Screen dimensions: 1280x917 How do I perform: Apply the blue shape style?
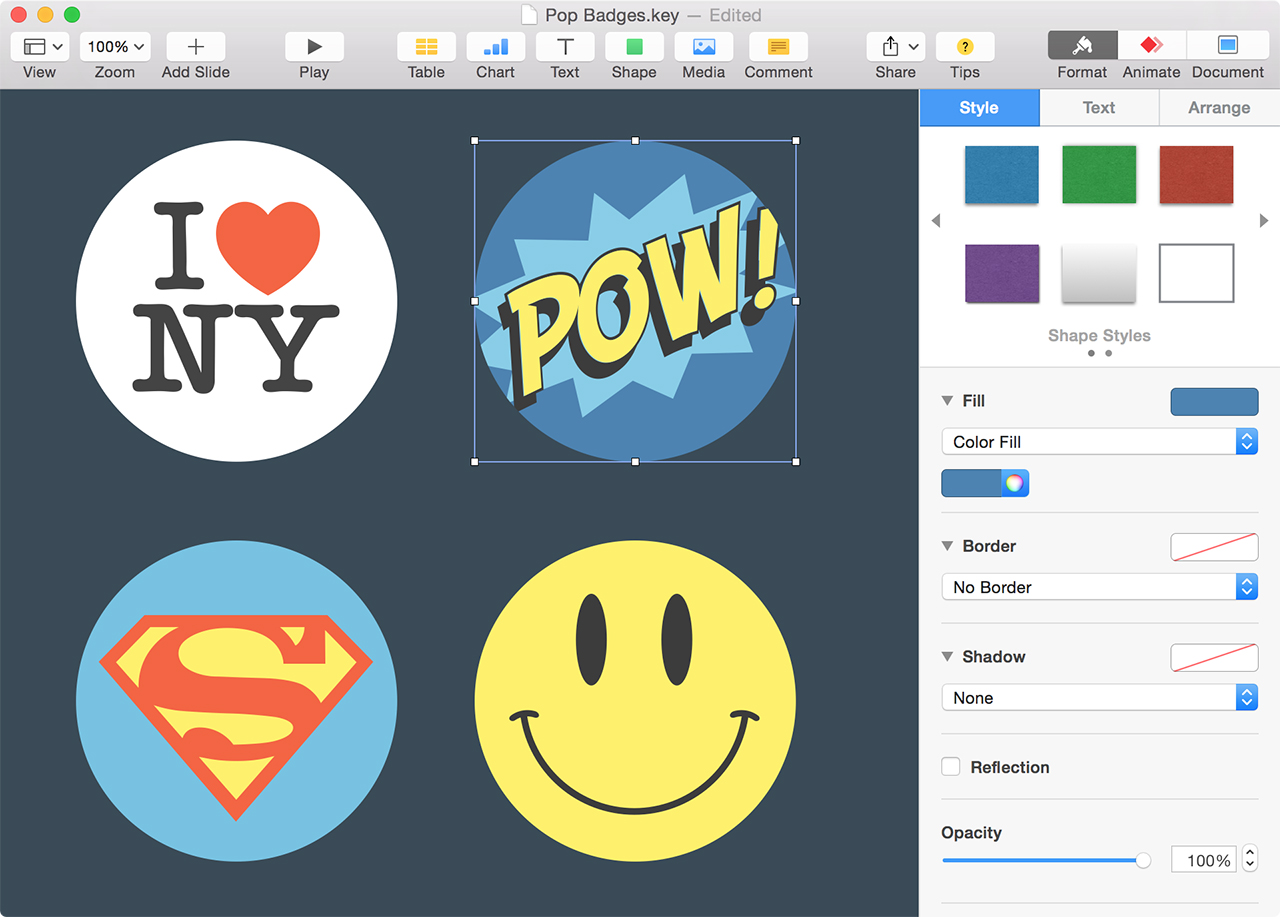[x=1001, y=175]
